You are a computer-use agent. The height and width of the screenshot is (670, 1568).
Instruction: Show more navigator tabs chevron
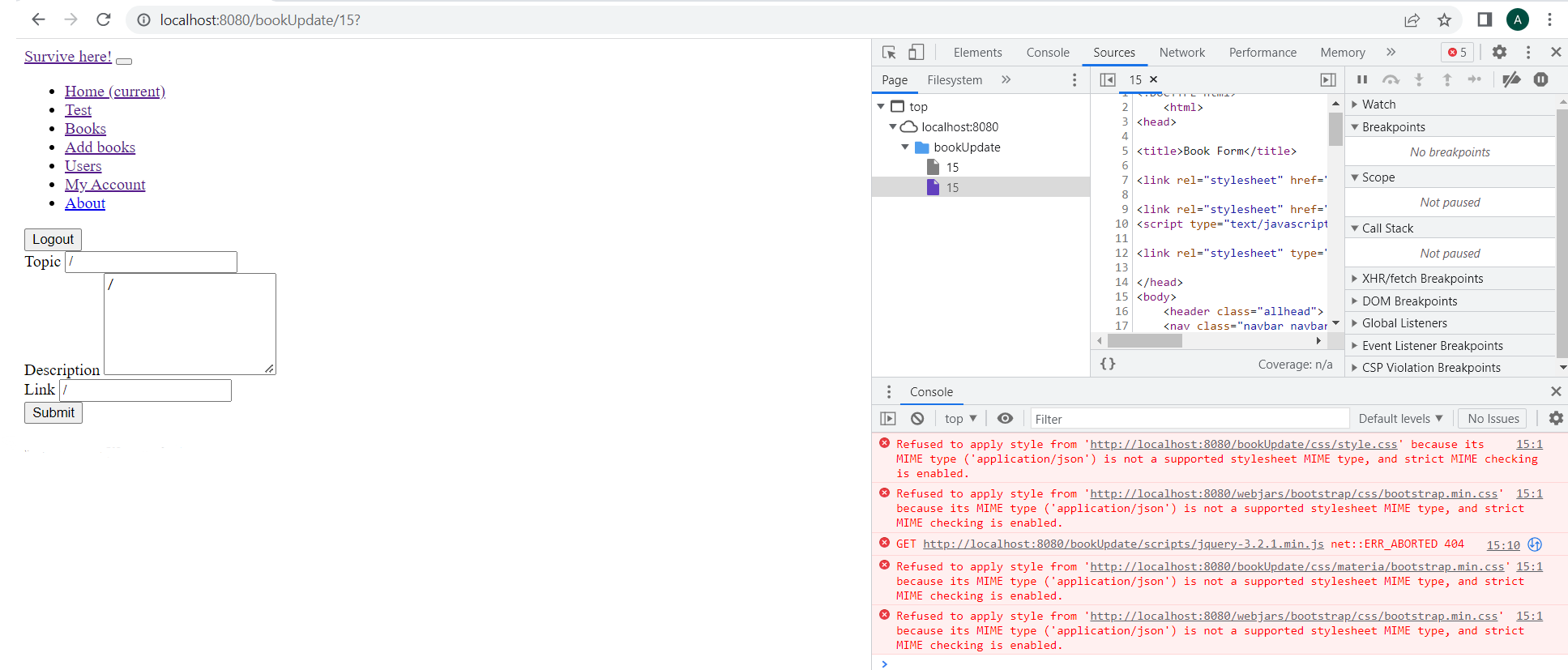(1006, 79)
